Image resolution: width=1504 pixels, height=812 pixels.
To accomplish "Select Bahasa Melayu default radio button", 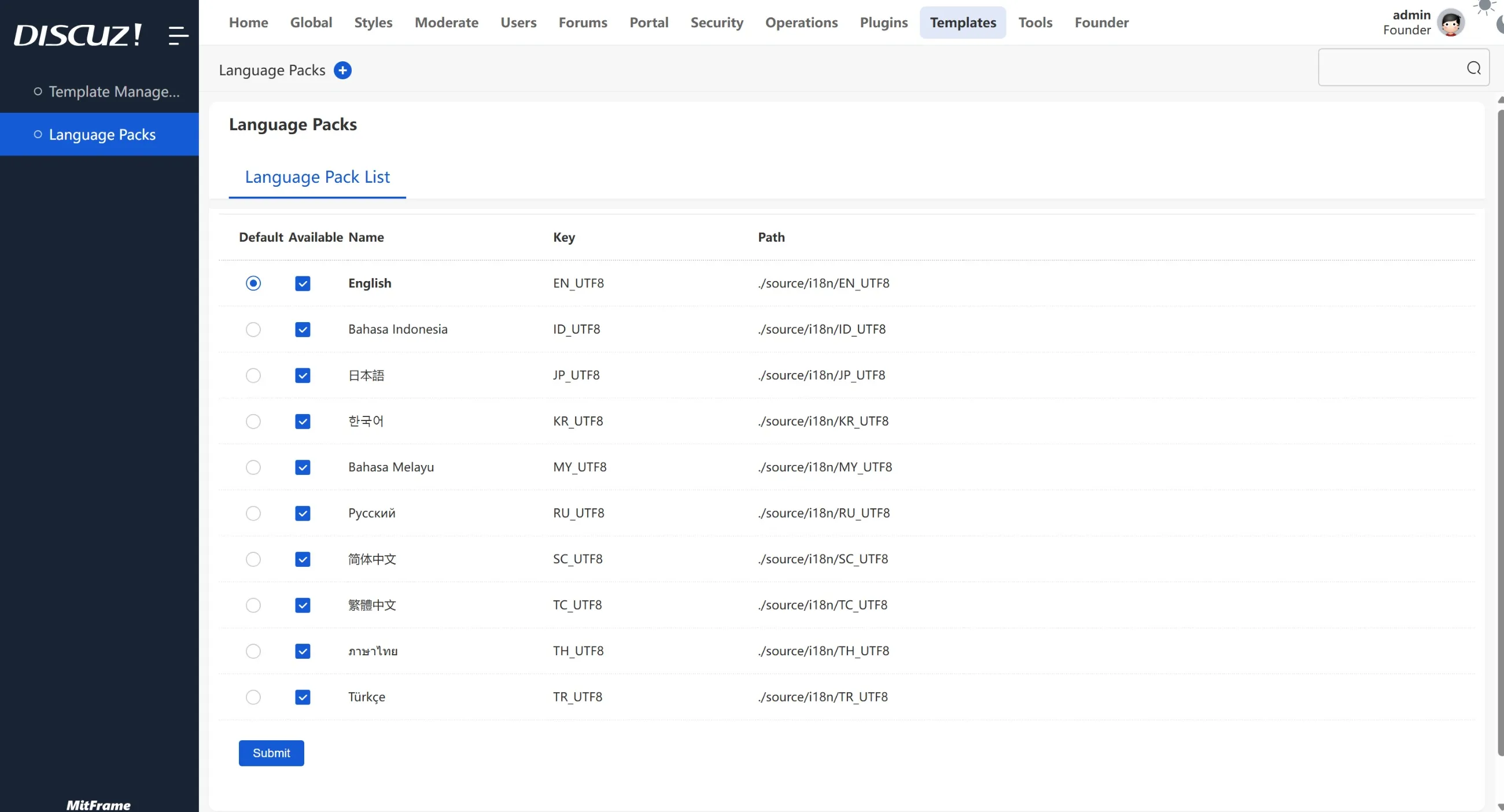I will coord(253,467).
